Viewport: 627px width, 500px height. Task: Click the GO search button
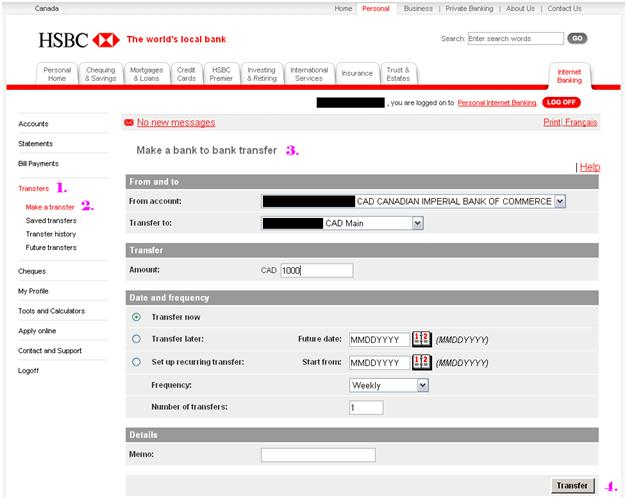click(577, 38)
